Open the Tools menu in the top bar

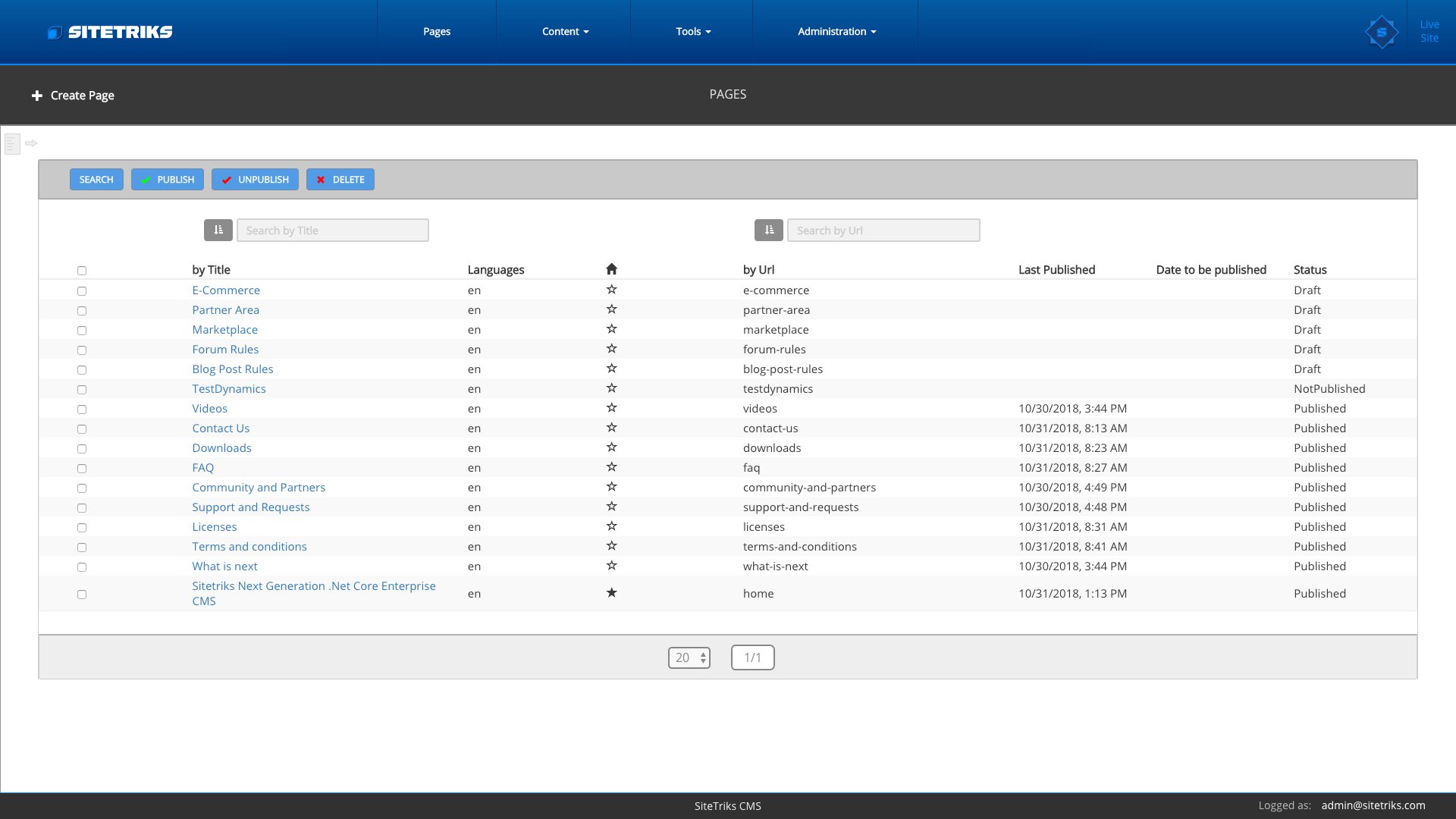pyautogui.click(x=692, y=32)
